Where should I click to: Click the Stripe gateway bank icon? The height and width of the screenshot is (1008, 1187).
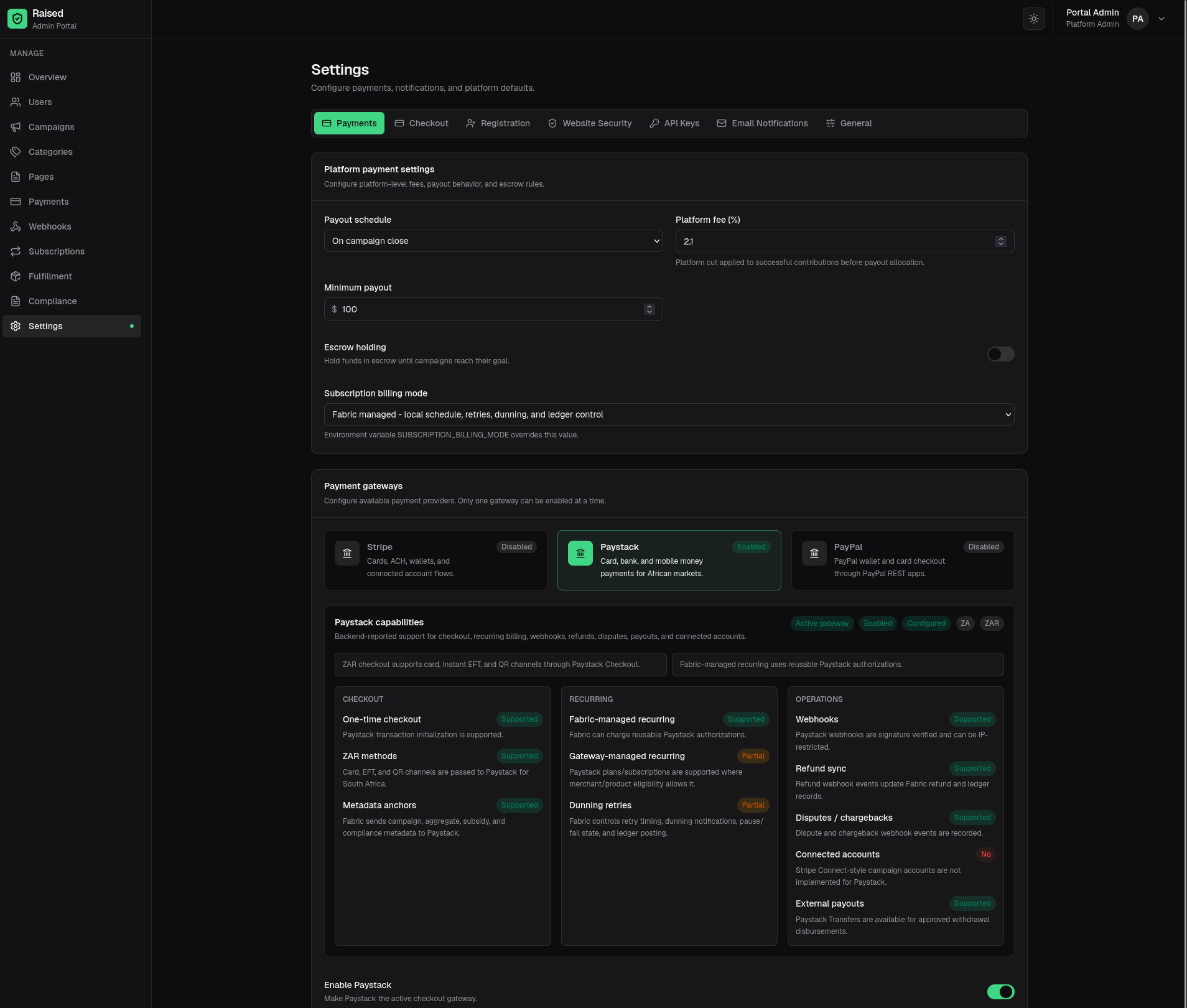click(347, 553)
